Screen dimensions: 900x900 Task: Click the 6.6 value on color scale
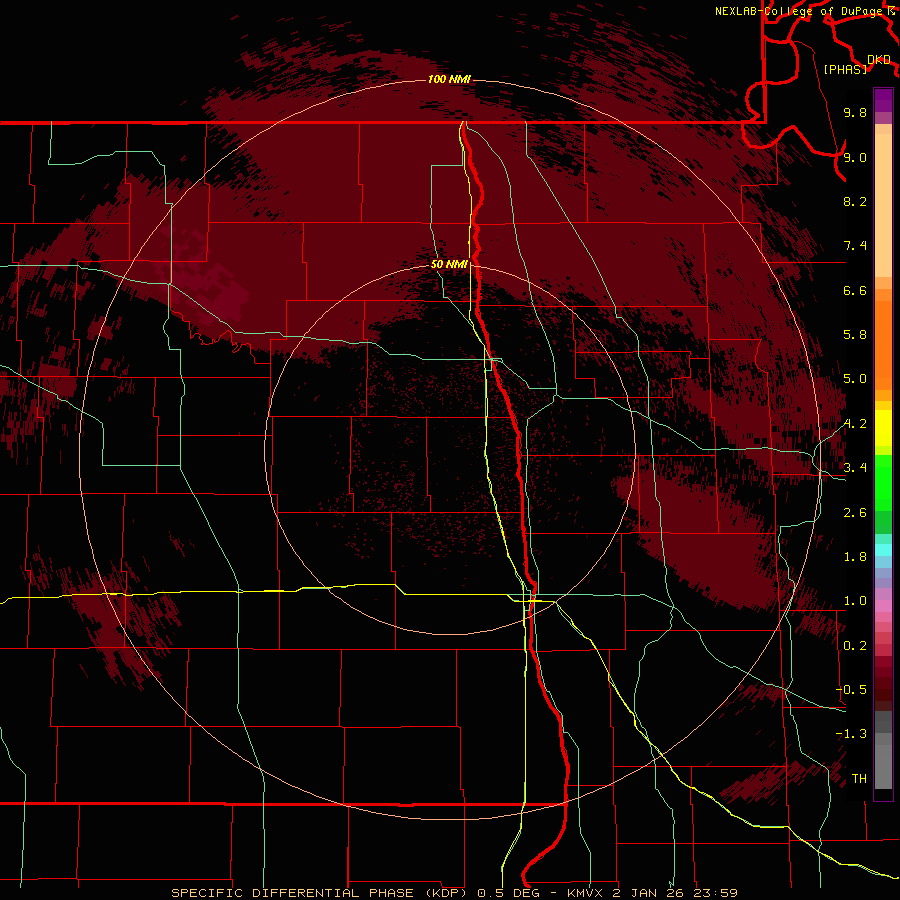[855, 290]
